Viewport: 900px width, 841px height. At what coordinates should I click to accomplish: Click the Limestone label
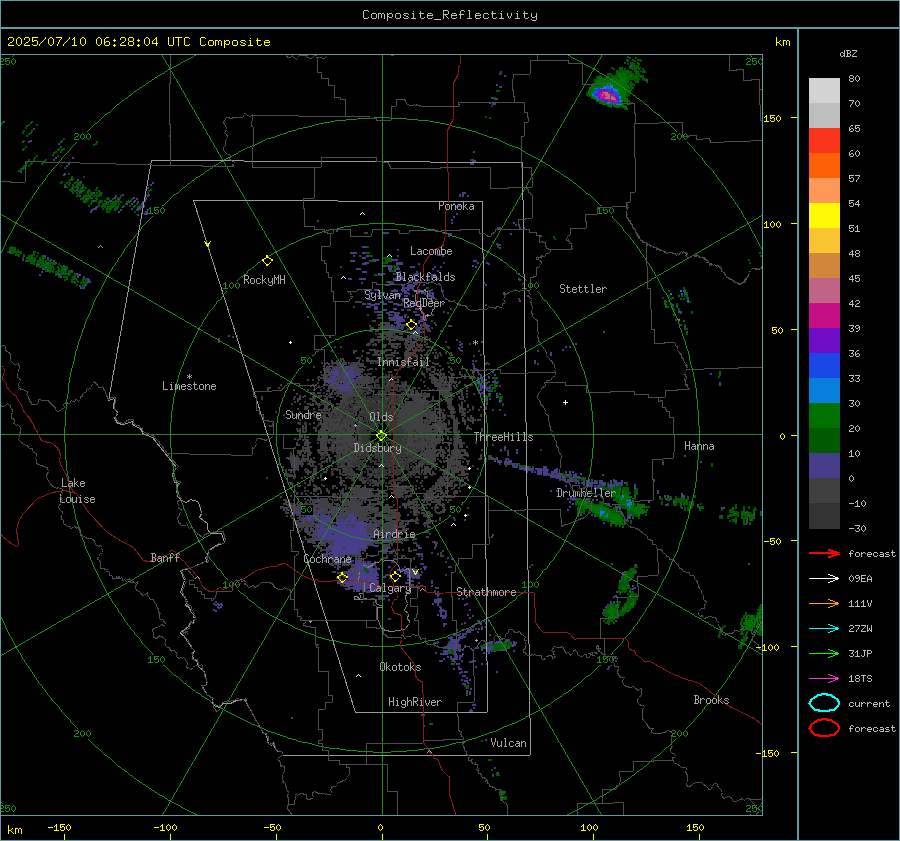click(189, 386)
